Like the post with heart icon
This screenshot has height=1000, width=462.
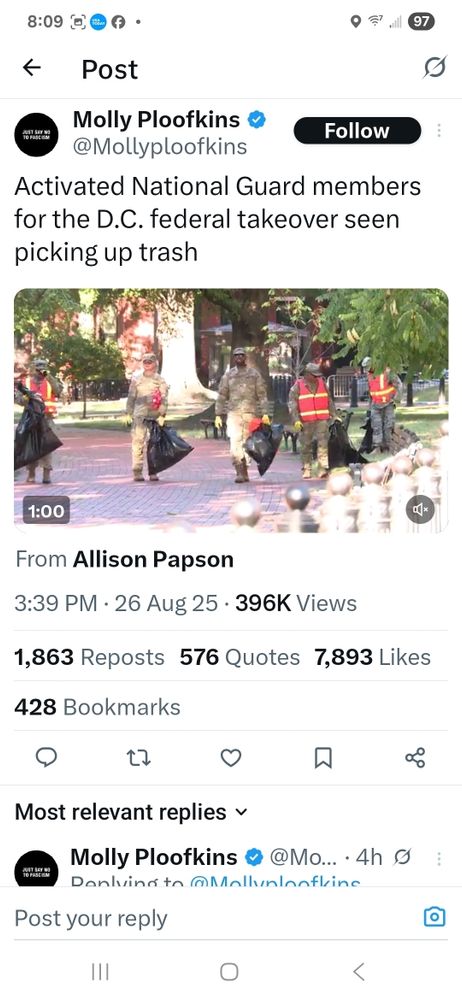(x=231, y=758)
